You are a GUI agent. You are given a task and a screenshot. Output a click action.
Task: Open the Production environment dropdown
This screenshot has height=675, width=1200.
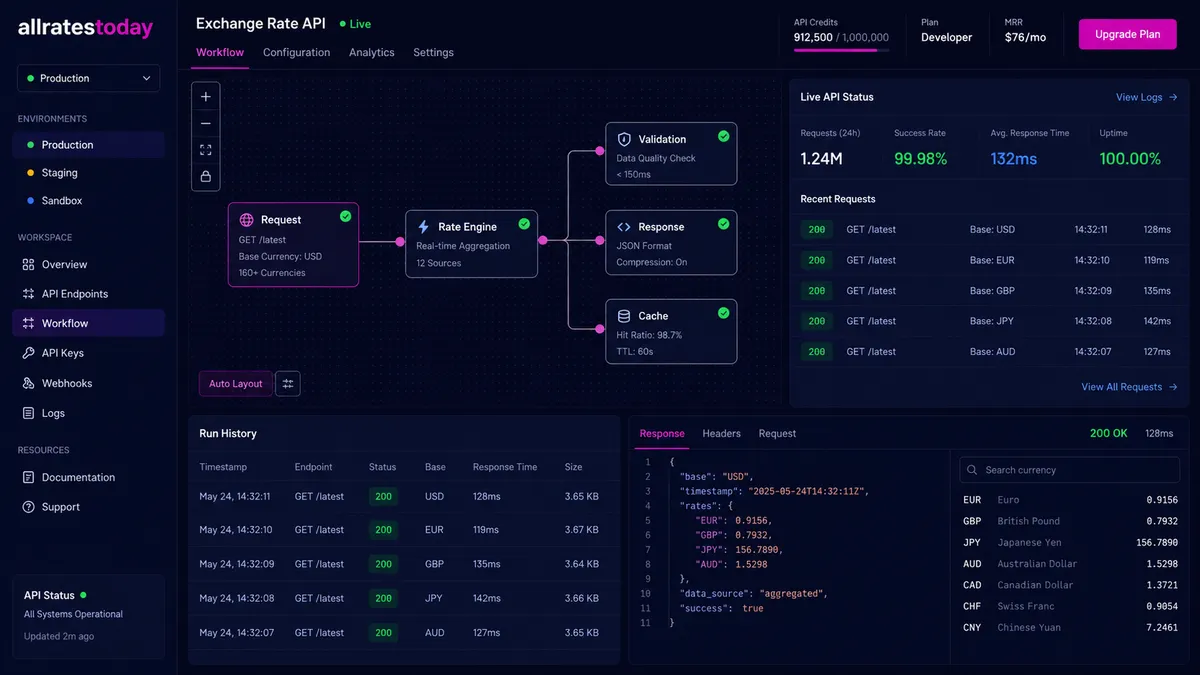pyautogui.click(x=89, y=78)
